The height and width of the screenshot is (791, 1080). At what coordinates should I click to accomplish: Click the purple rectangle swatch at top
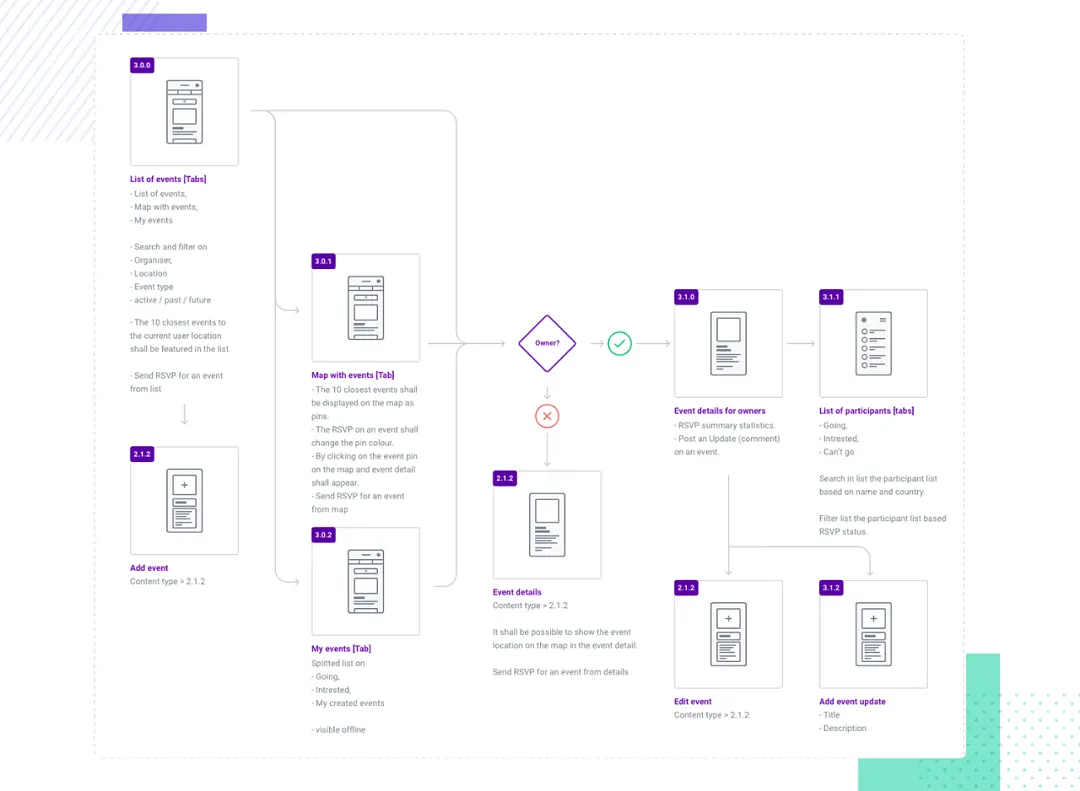[x=165, y=23]
